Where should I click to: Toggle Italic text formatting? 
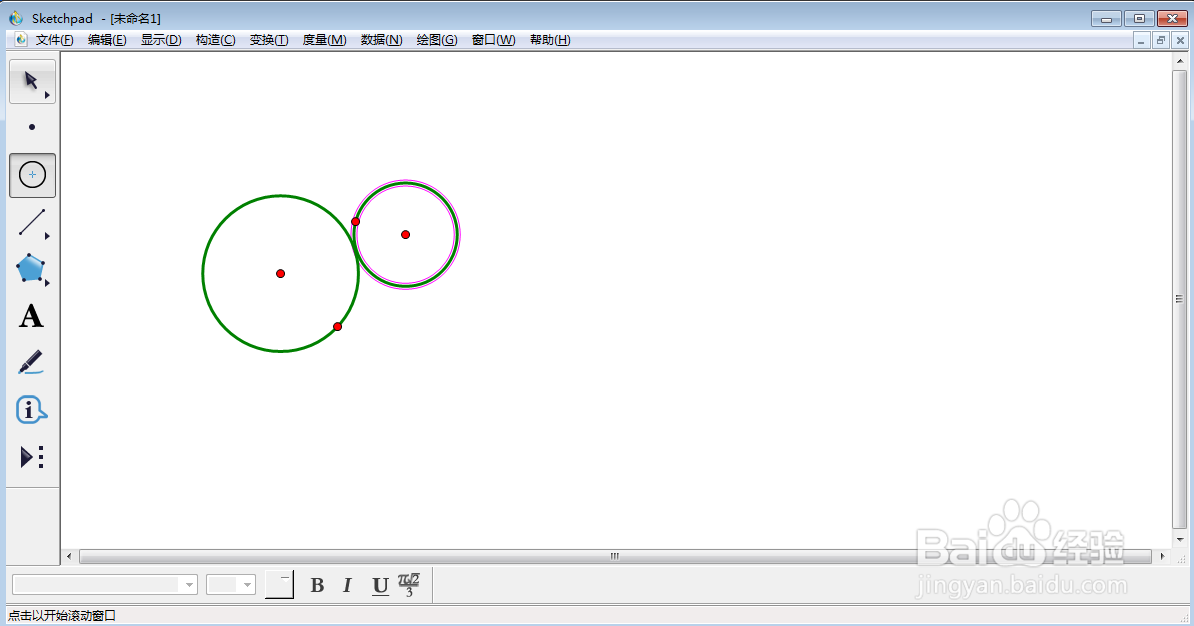[x=347, y=585]
